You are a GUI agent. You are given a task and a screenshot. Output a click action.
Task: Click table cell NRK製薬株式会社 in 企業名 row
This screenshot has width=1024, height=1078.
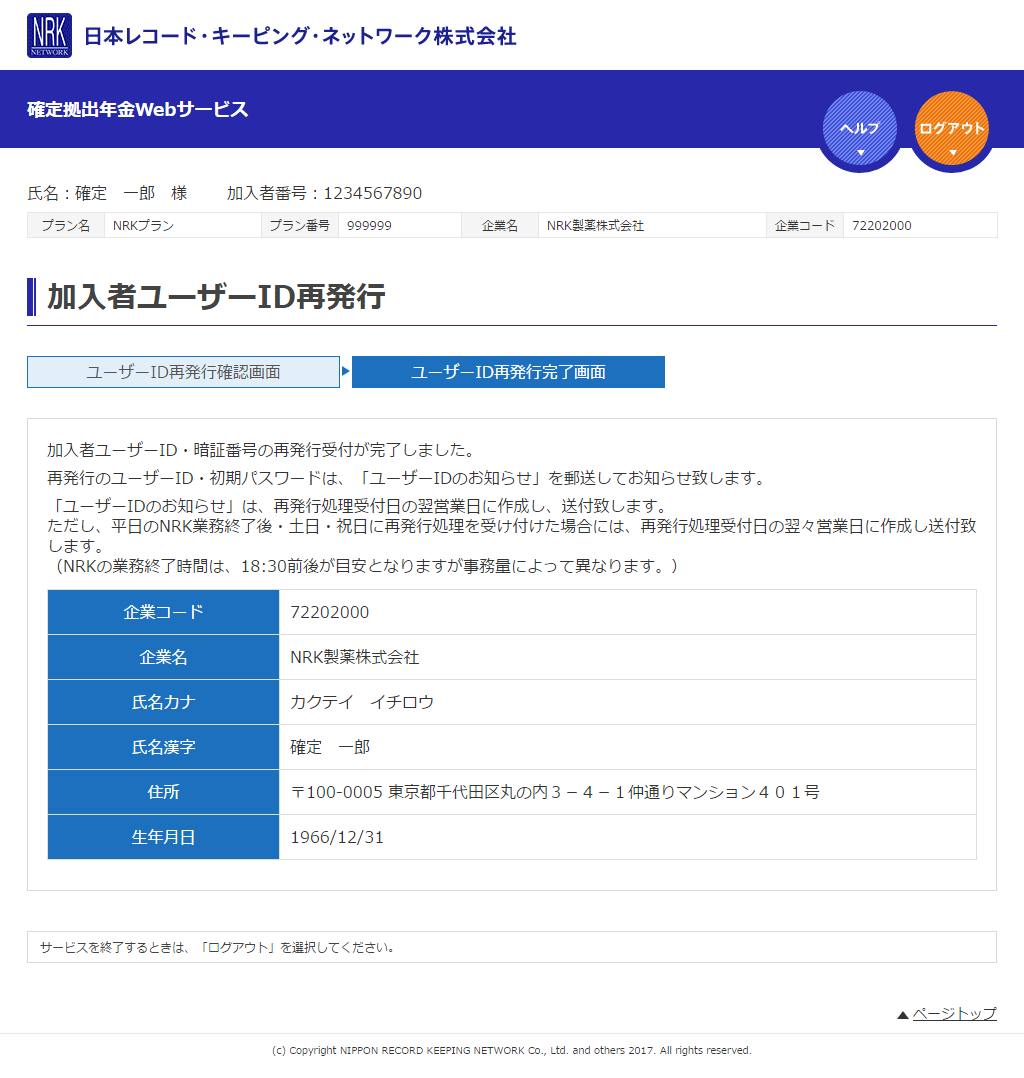(355, 657)
